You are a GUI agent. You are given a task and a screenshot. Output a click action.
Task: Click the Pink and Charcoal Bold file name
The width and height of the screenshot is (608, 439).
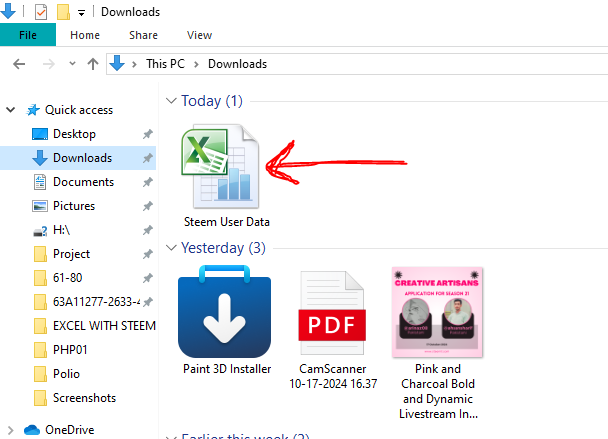(x=438, y=391)
